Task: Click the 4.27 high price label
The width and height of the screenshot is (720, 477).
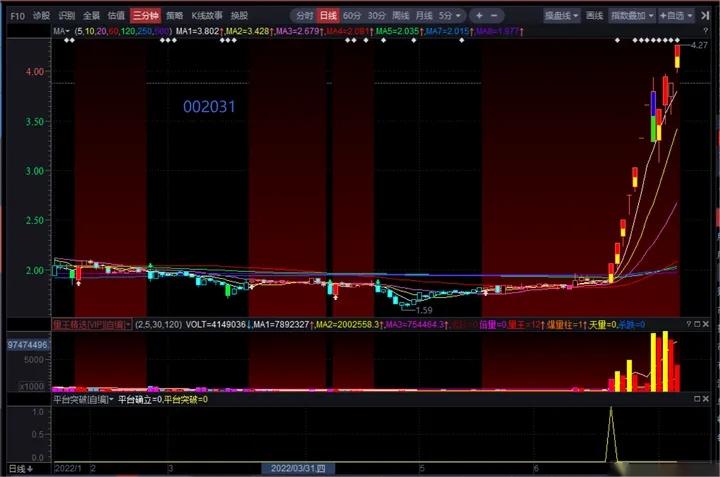Action: (699, 45)
